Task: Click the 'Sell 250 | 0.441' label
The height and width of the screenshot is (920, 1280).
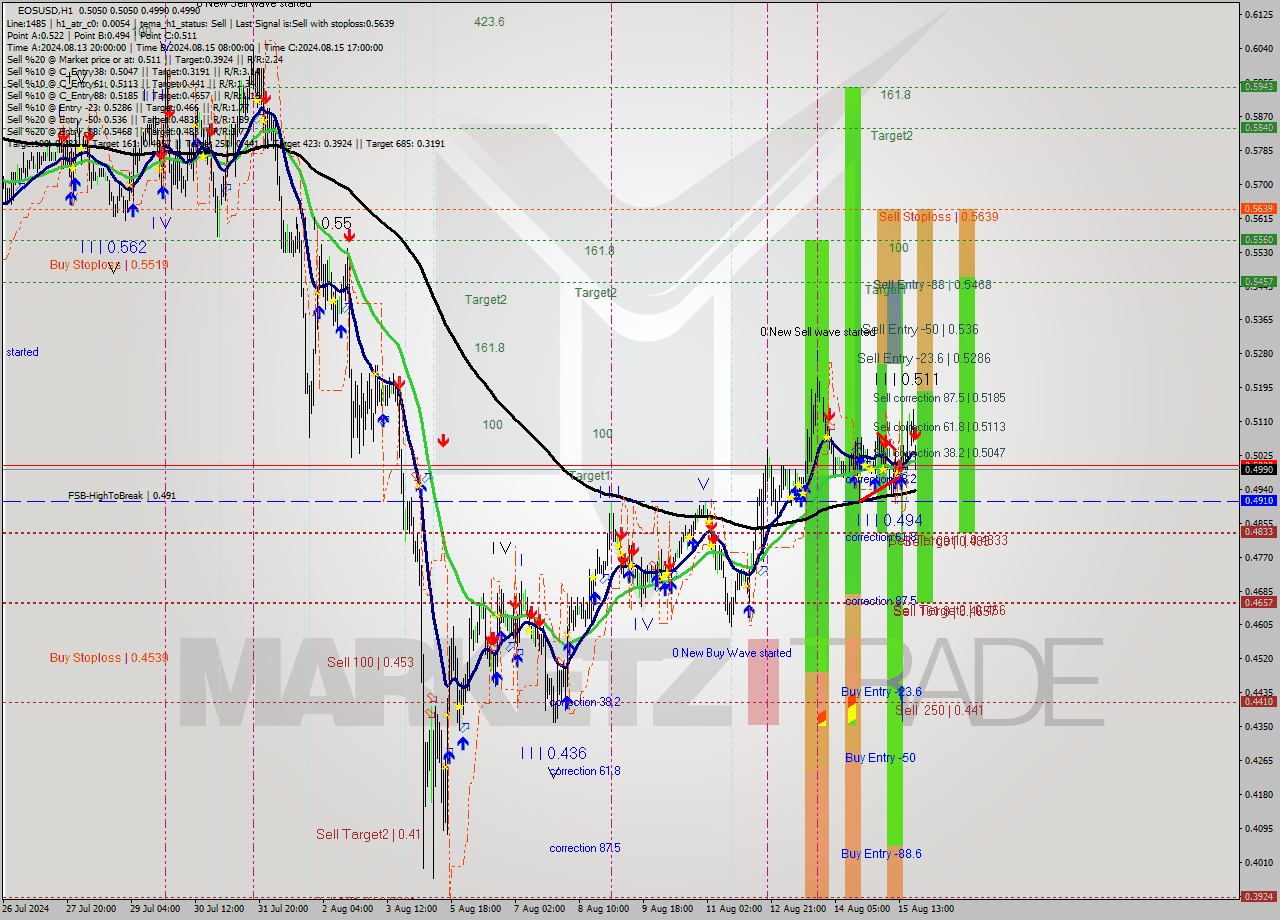Action: point(939,710)
